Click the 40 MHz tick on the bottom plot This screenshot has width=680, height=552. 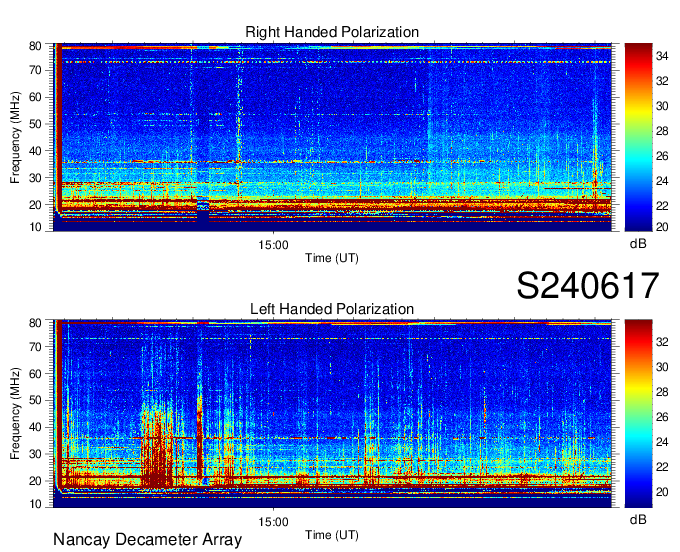coord(36,427)
